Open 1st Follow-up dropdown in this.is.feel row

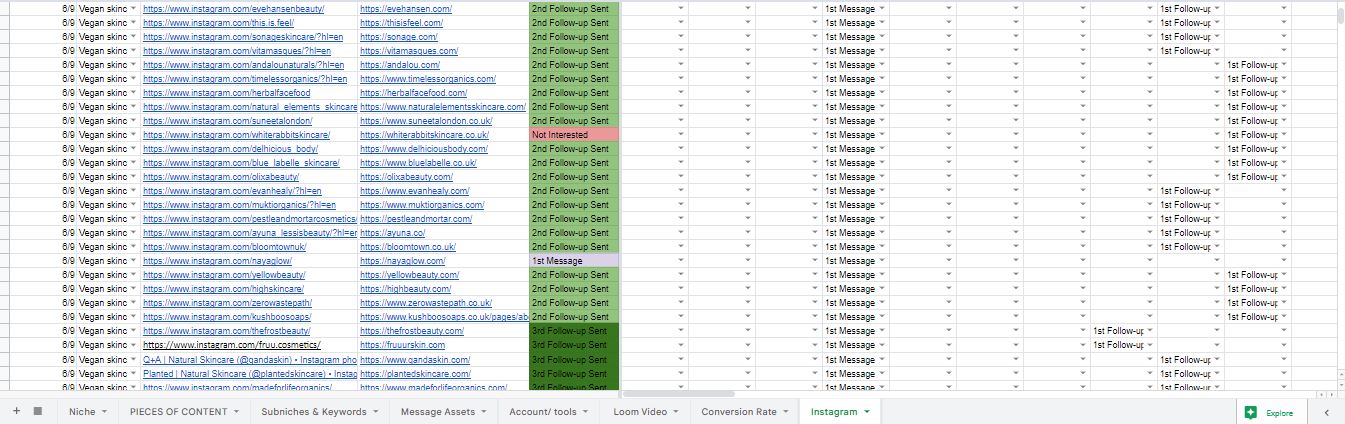(x=1216, y=23)
